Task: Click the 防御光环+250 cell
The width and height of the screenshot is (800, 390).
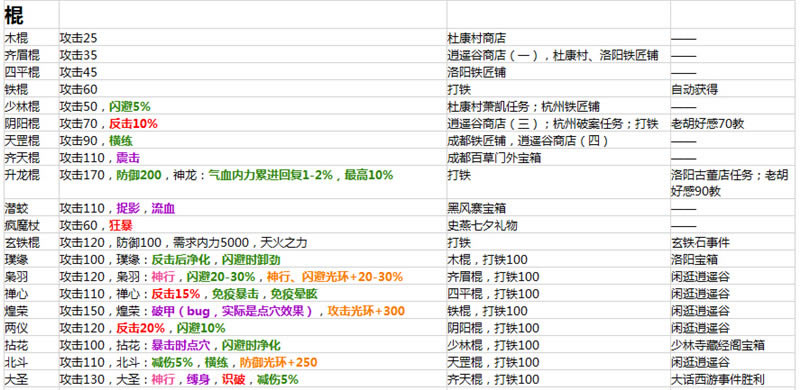Action: 253,362
